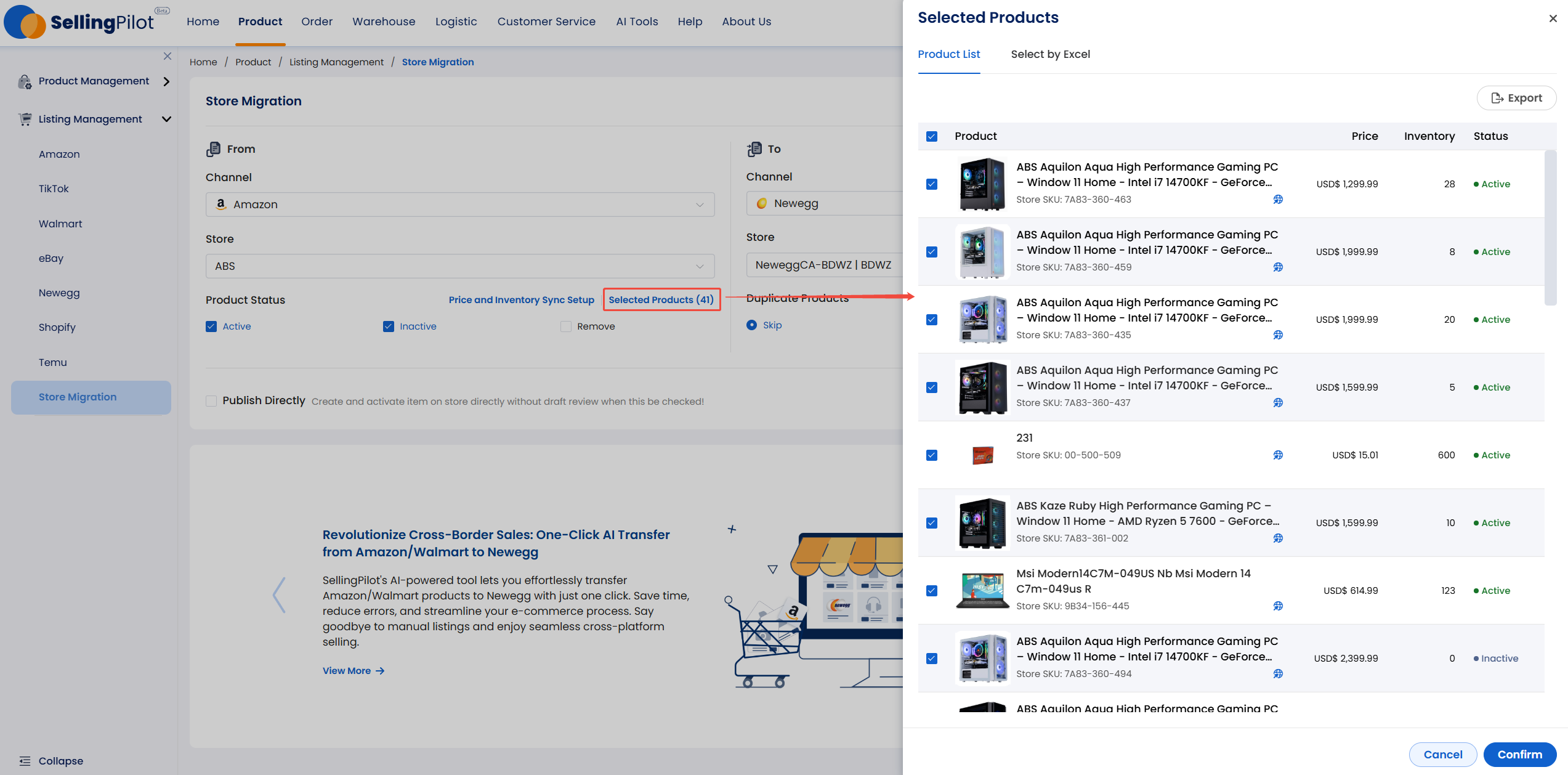Click the From section copy icon
Screen dimensions: 1568x775
(x=213, y=149)
